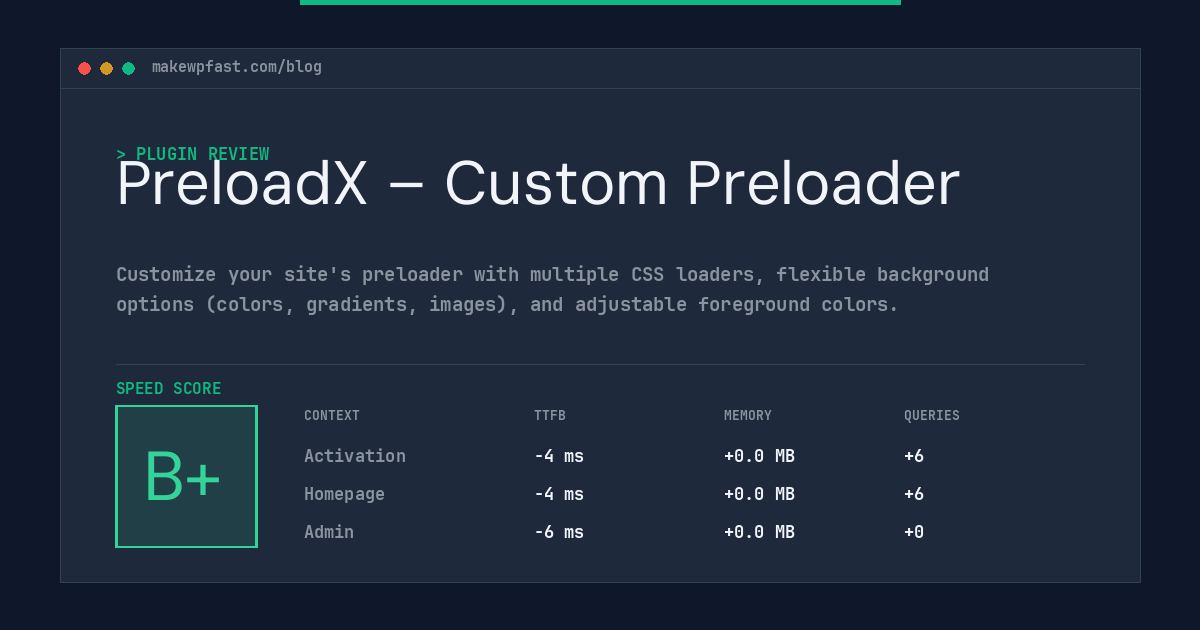Click the SPEED SCORE label

click(x=169, y=389)
